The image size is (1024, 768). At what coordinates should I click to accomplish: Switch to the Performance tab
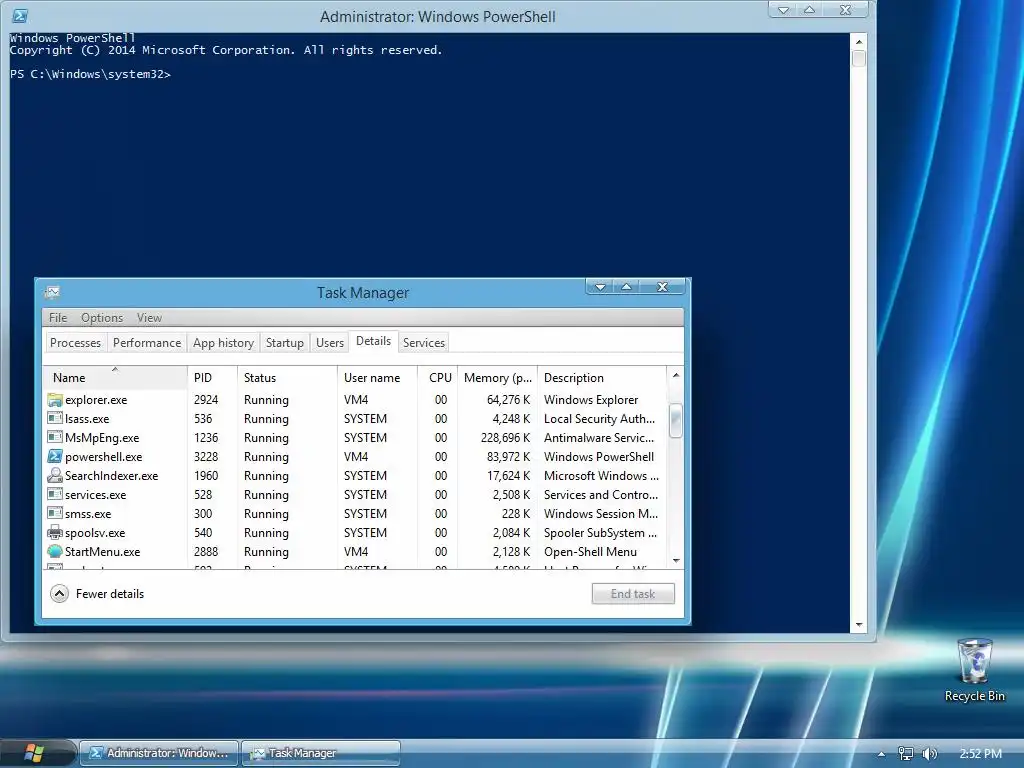coord(147,343)
